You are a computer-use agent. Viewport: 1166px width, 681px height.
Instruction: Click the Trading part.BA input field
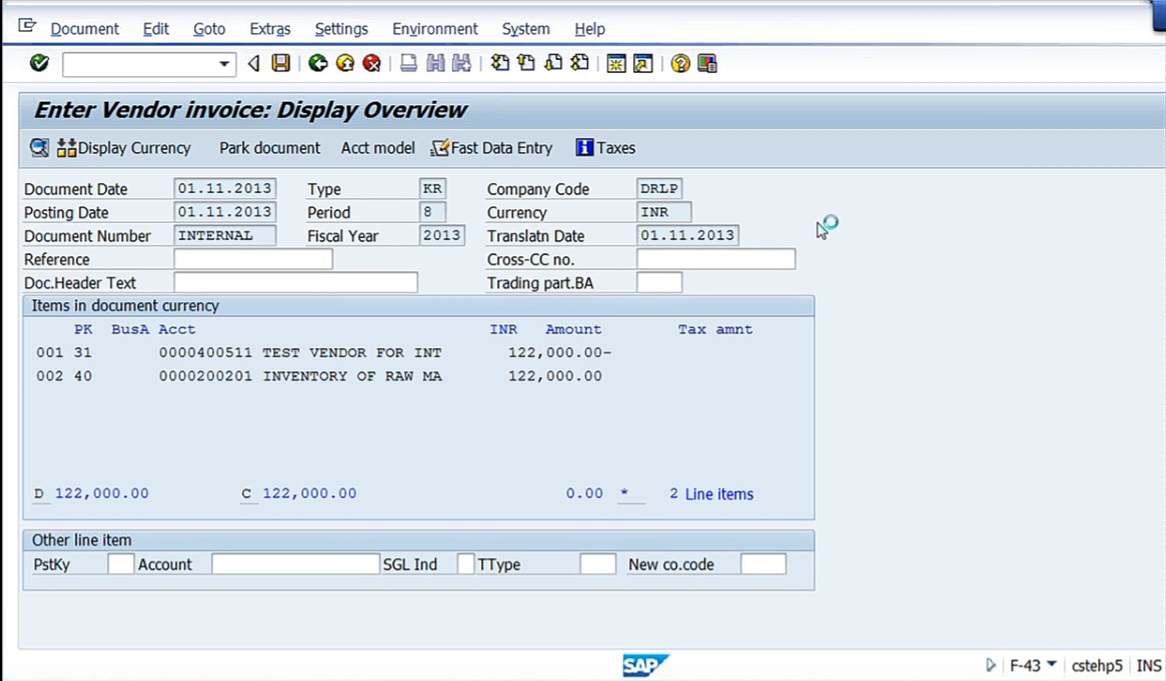pos(660,283)
